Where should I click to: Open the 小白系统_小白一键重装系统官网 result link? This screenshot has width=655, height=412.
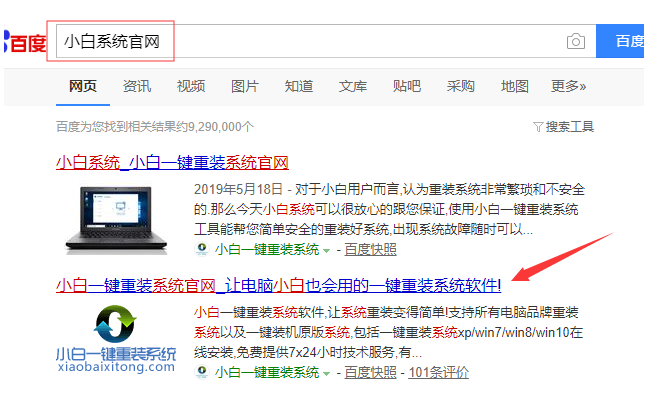172,163
